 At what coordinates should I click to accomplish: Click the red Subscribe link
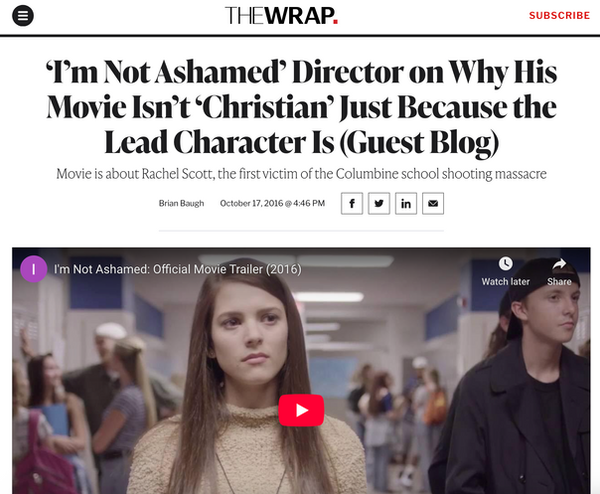coord(559,16)
